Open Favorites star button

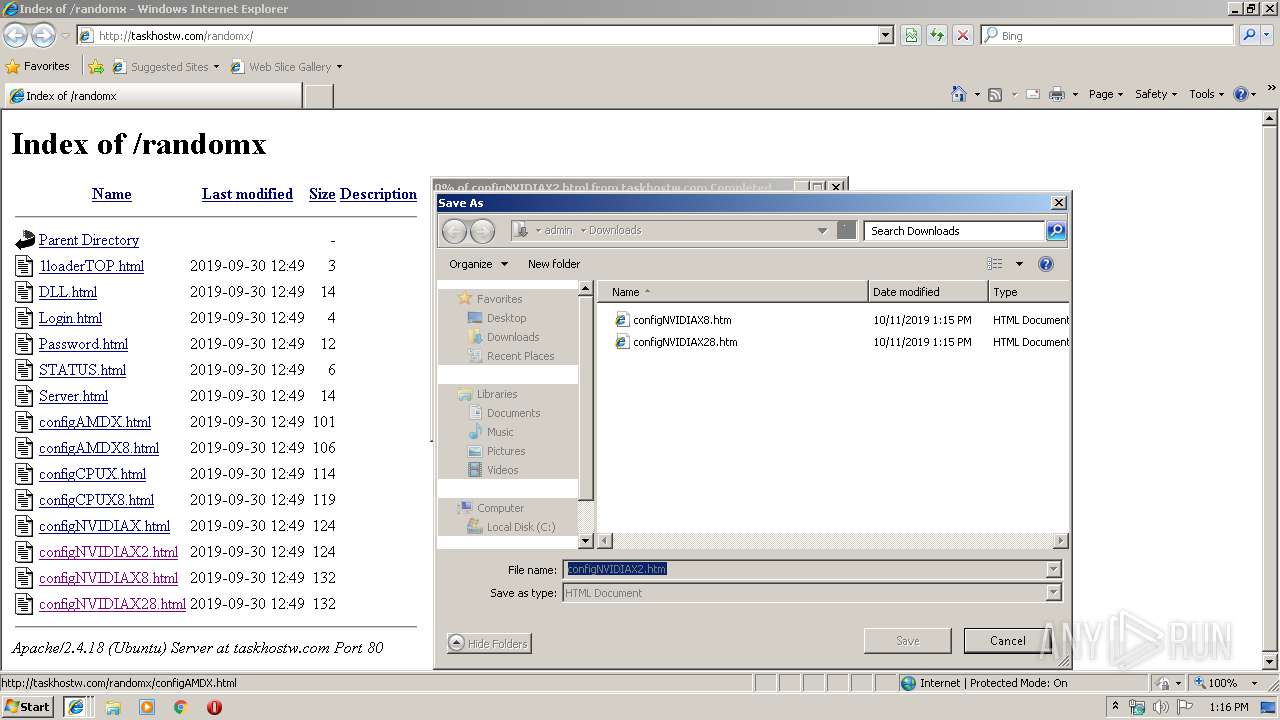[x=38, y=66]
